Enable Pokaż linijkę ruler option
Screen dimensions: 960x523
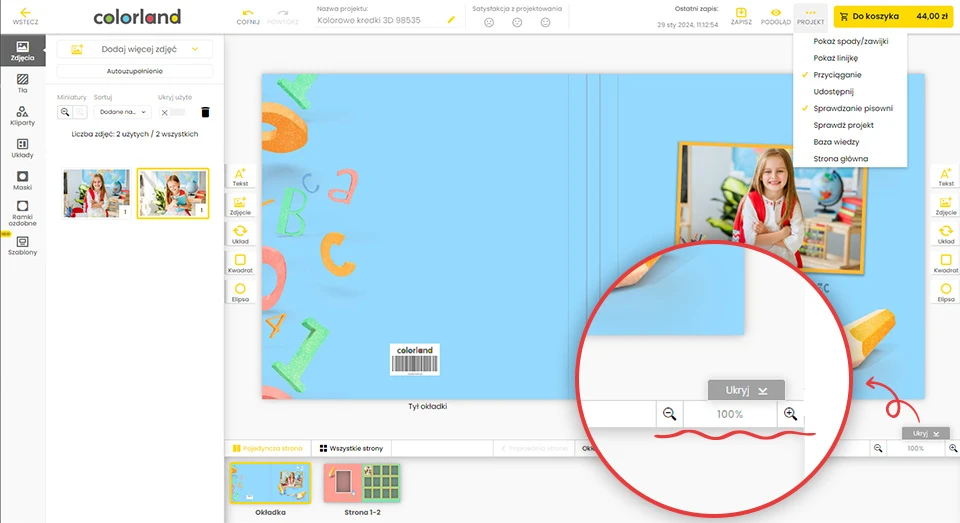[x=835, y=58]
